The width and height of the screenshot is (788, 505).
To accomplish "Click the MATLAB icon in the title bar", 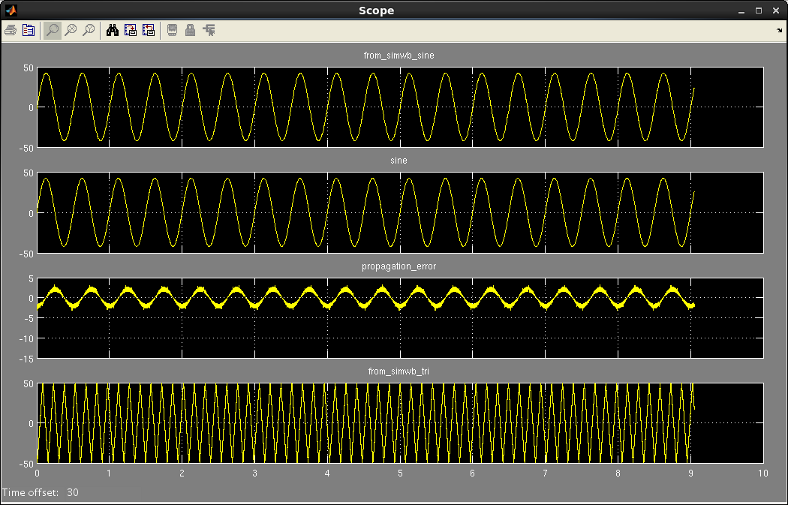I will pyautogui.click(x=11, y=10).
